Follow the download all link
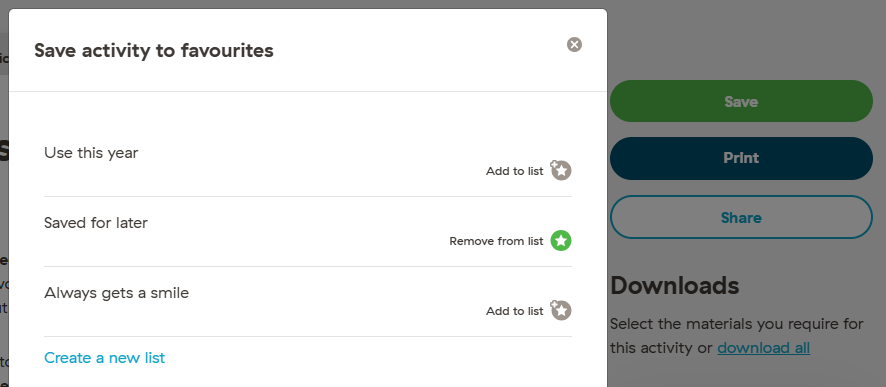Image resolution: width=886 pixels, height=387 pixels. click(x=763, y=348)
